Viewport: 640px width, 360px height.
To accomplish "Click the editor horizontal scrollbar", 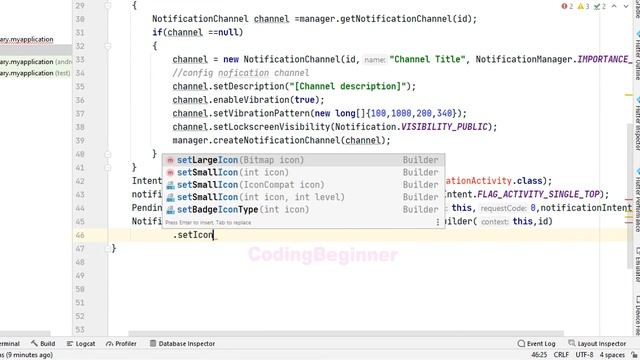I will [x=346, y=333].
